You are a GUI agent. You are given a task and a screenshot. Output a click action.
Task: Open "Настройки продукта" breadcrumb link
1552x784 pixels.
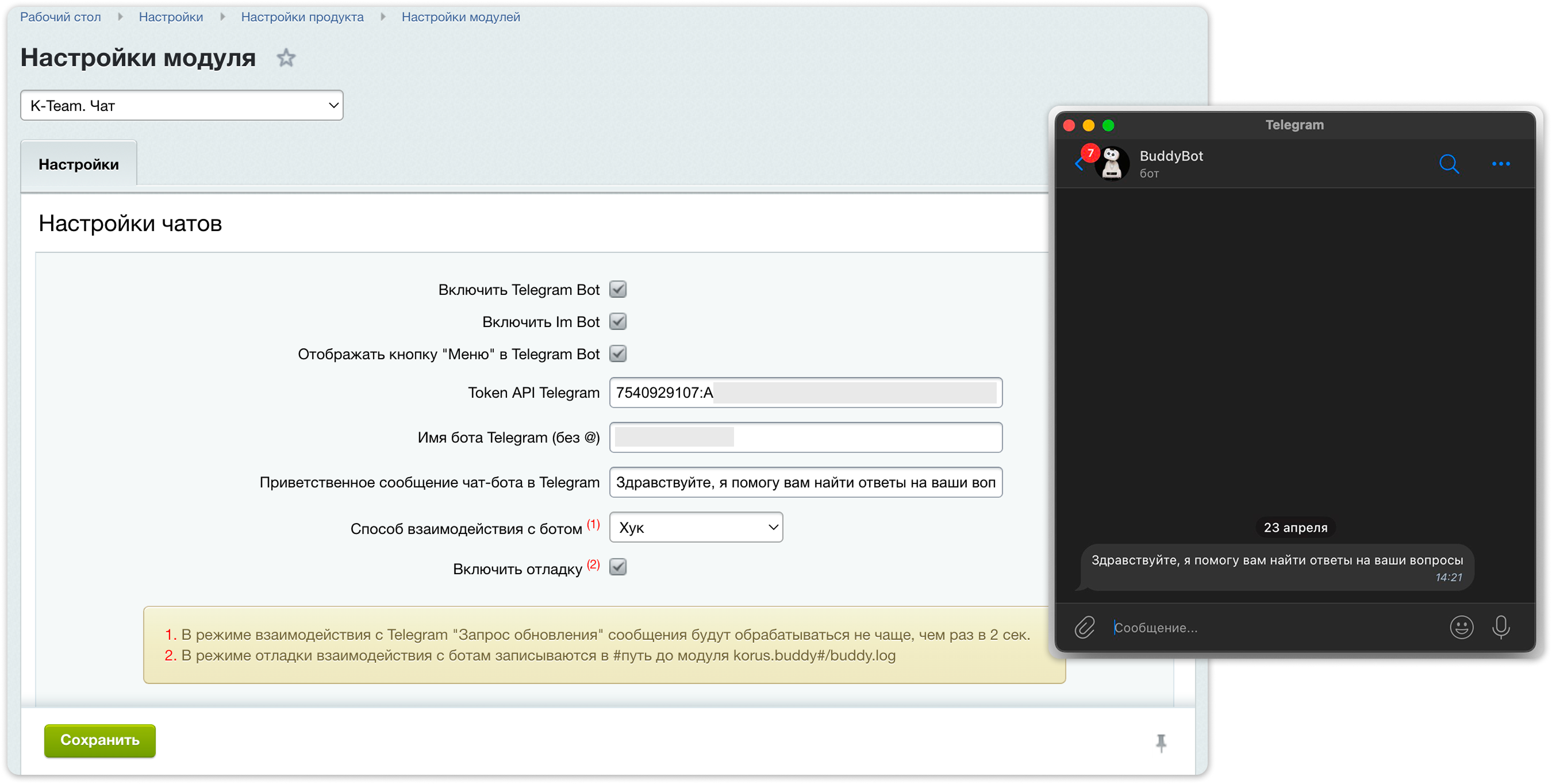[x=302, y=17]
